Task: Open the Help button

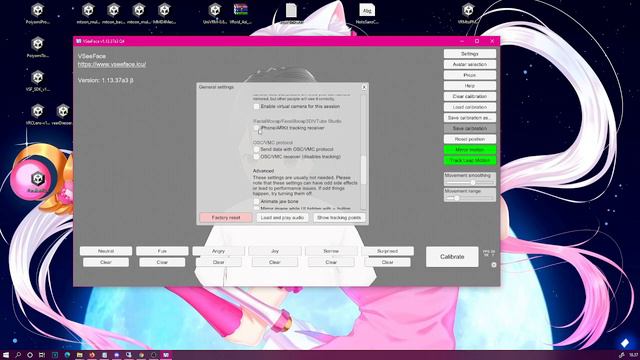Action: click(x=470, y=86)
